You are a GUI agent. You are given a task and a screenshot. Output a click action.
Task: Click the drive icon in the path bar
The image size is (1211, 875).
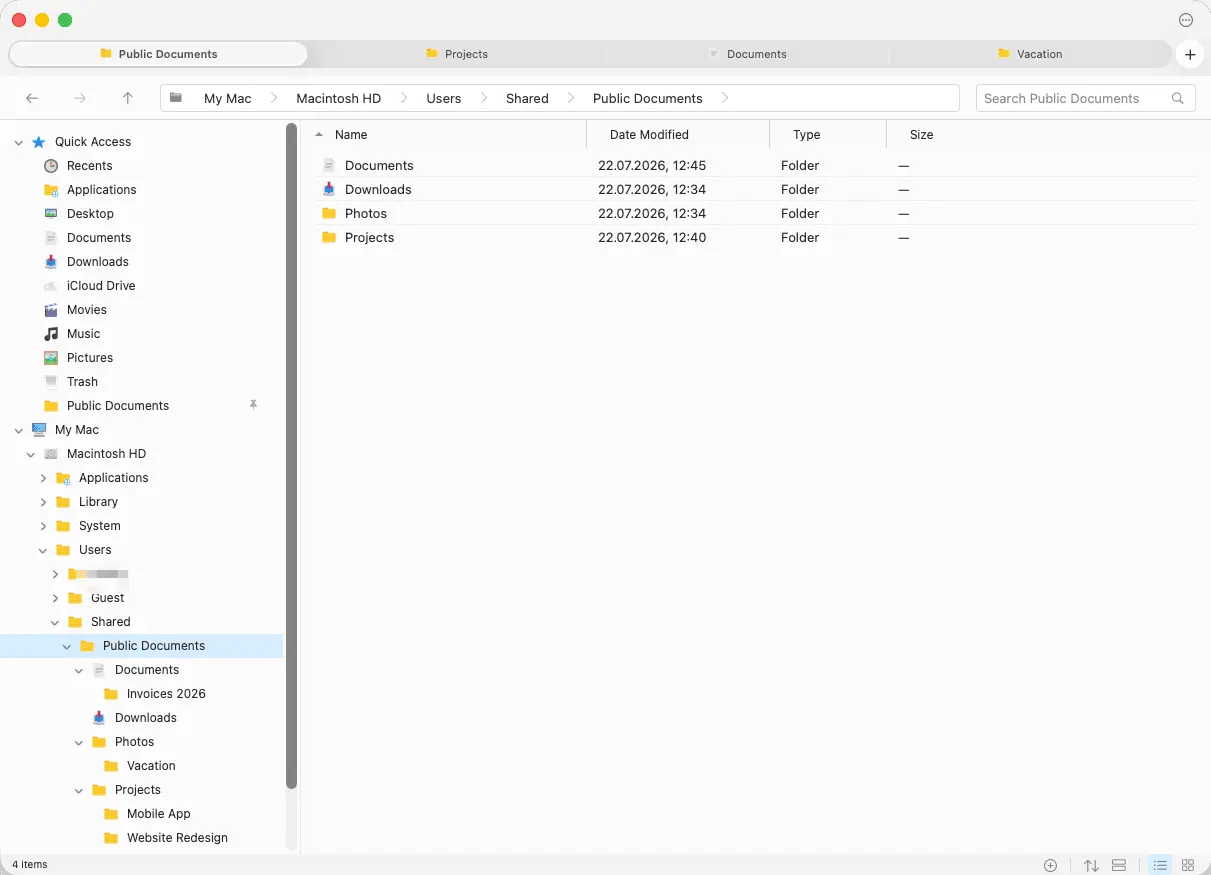click(176, 98)
